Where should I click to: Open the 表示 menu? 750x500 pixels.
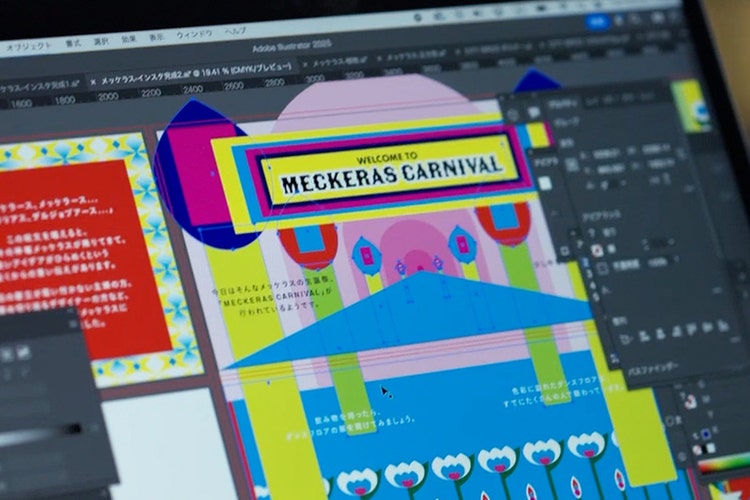point(156,36)
